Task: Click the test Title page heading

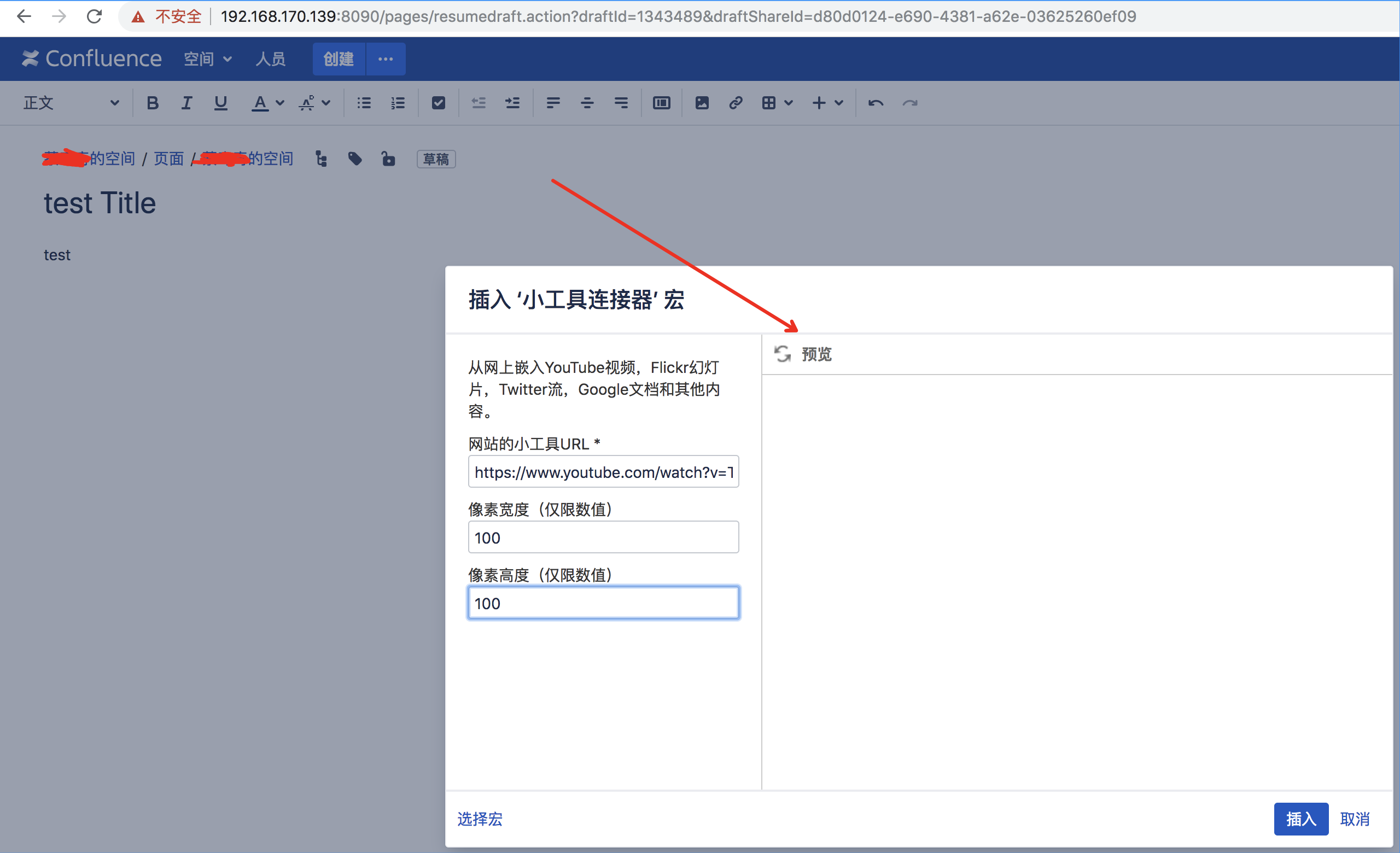Action: (100, 203)
